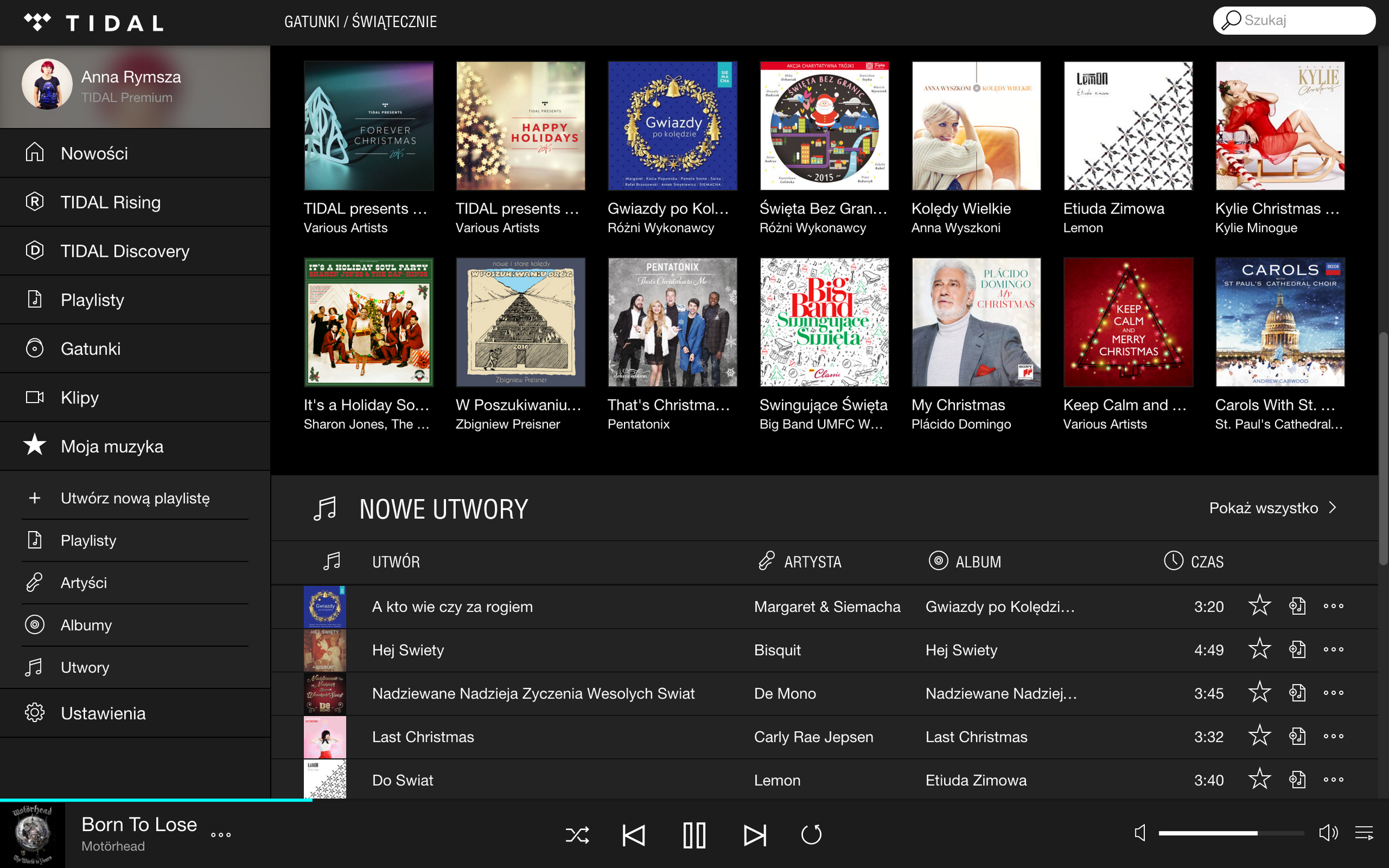This screenshot has height=868, width=1389.
Task: Open Moja muzyka section
Action: [x=135, y=446]
